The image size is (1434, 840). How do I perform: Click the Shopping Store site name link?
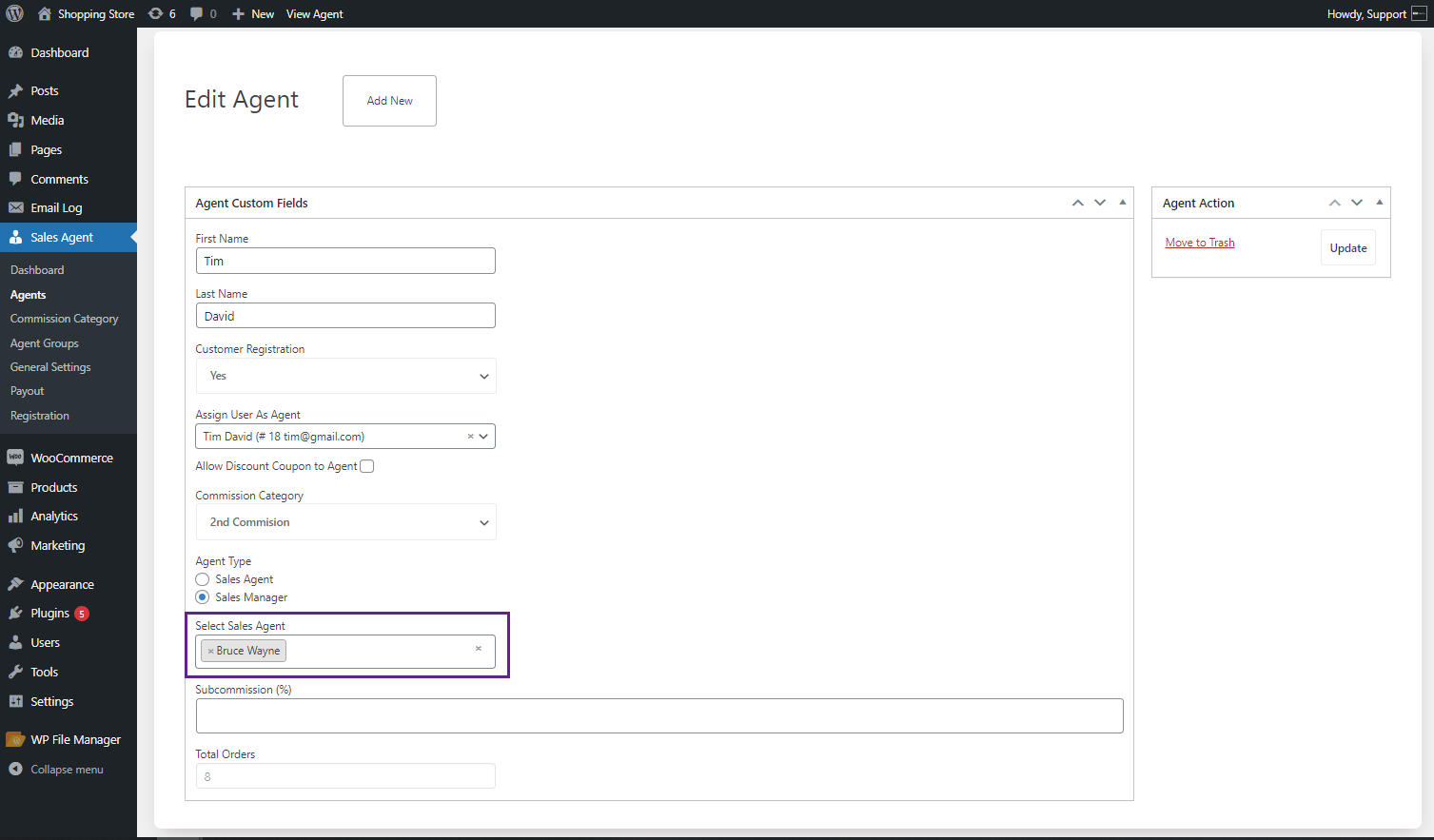pyautogui.click(x=96, y=13)
